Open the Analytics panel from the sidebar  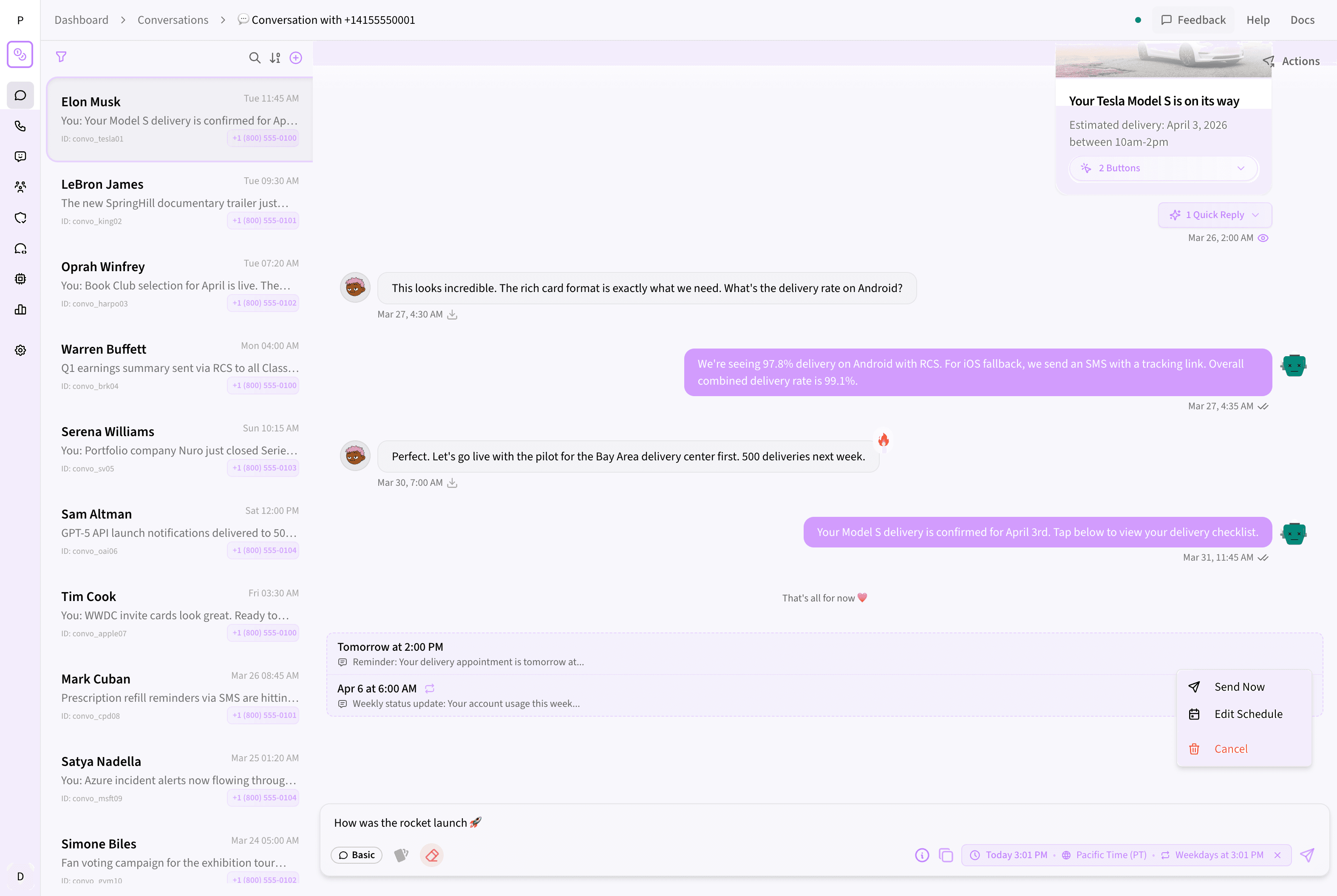(x=20, y=309)
